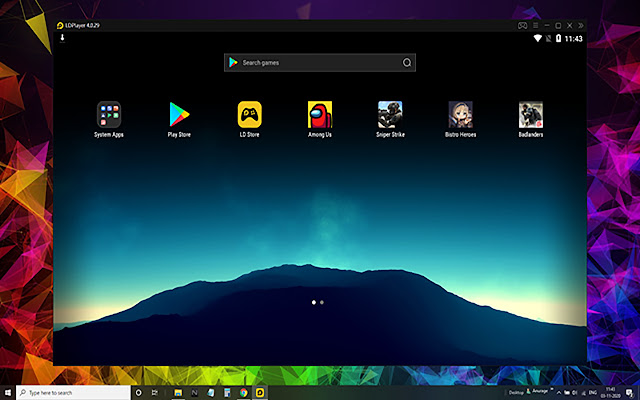Open File Explorer from the taskbar
Image resolution: width=640 pixels, height=400 pixels.
[x=177, y=392]
